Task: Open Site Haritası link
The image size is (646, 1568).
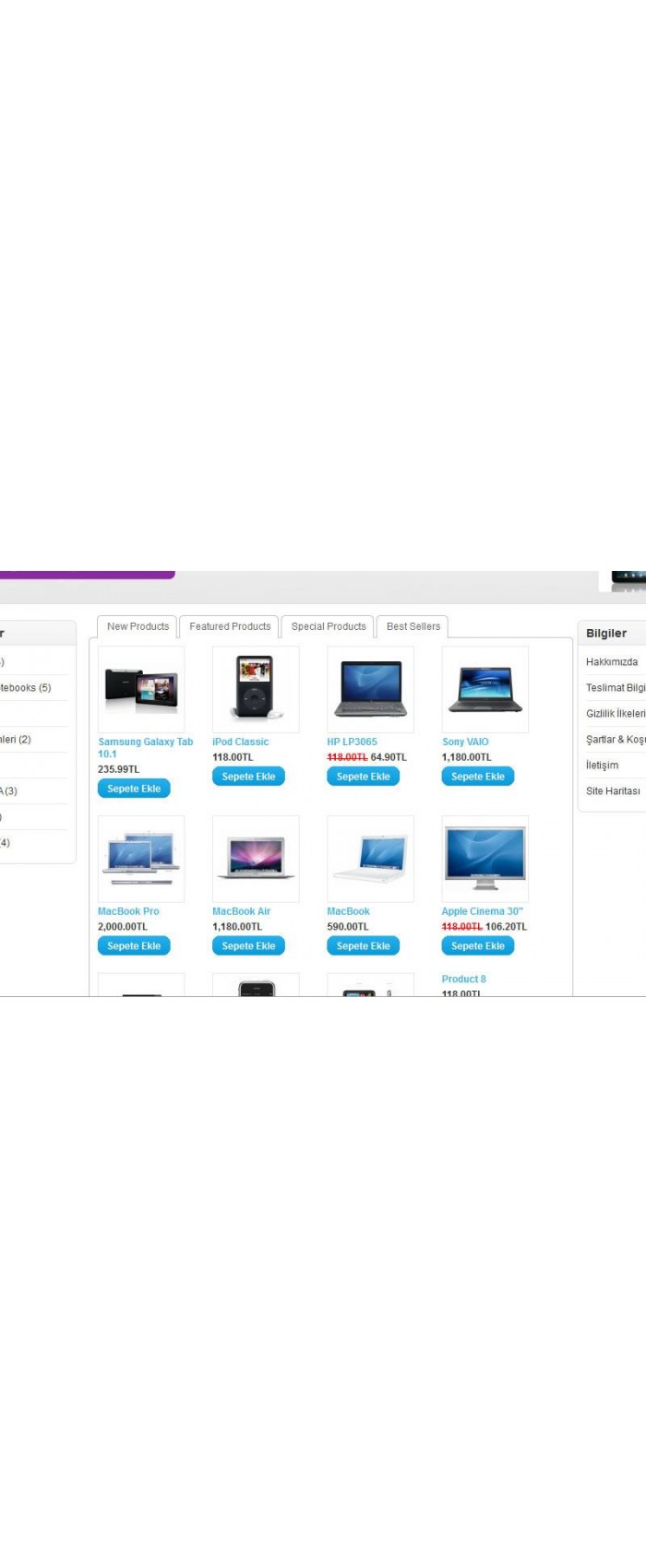Action: pos(613,791)
